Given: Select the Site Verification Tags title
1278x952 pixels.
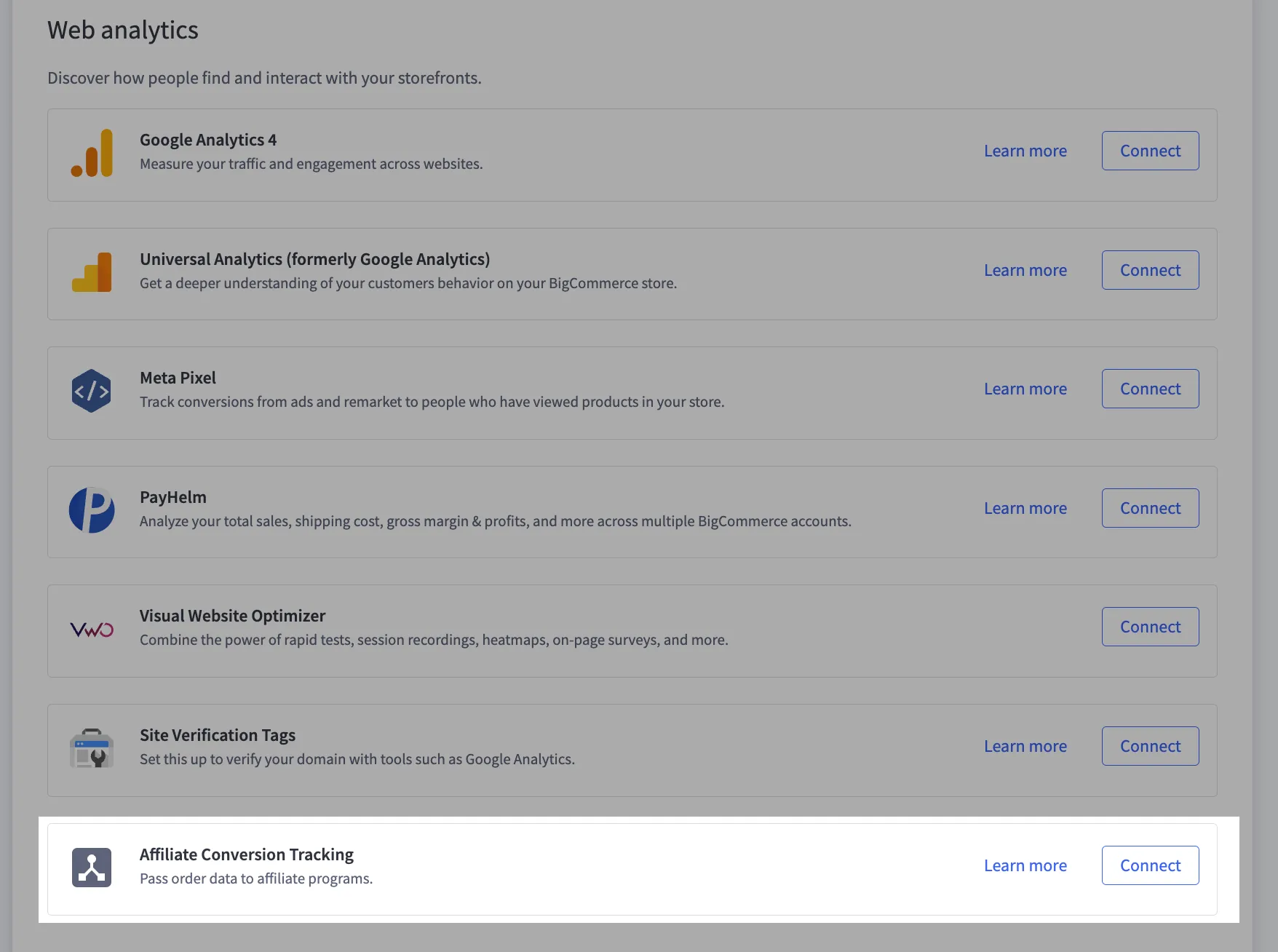Looking at the screenshot, I should pos(218,735).
